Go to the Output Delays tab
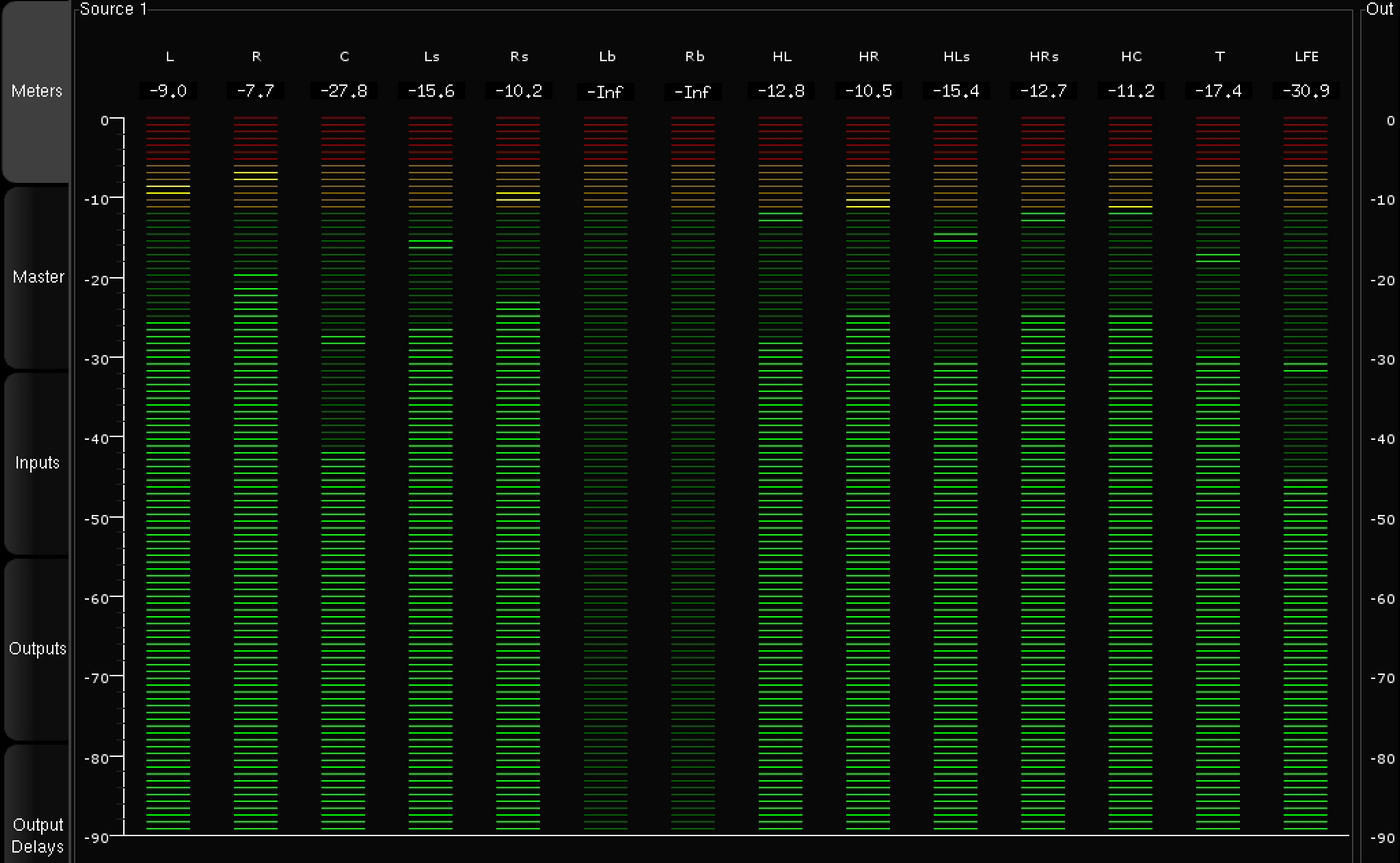 37,835
